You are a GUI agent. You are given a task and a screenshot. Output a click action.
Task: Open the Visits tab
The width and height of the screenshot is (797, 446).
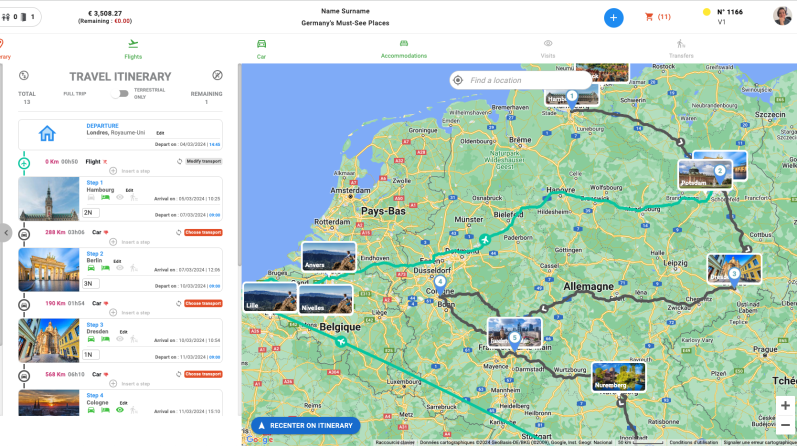point(548,49)
